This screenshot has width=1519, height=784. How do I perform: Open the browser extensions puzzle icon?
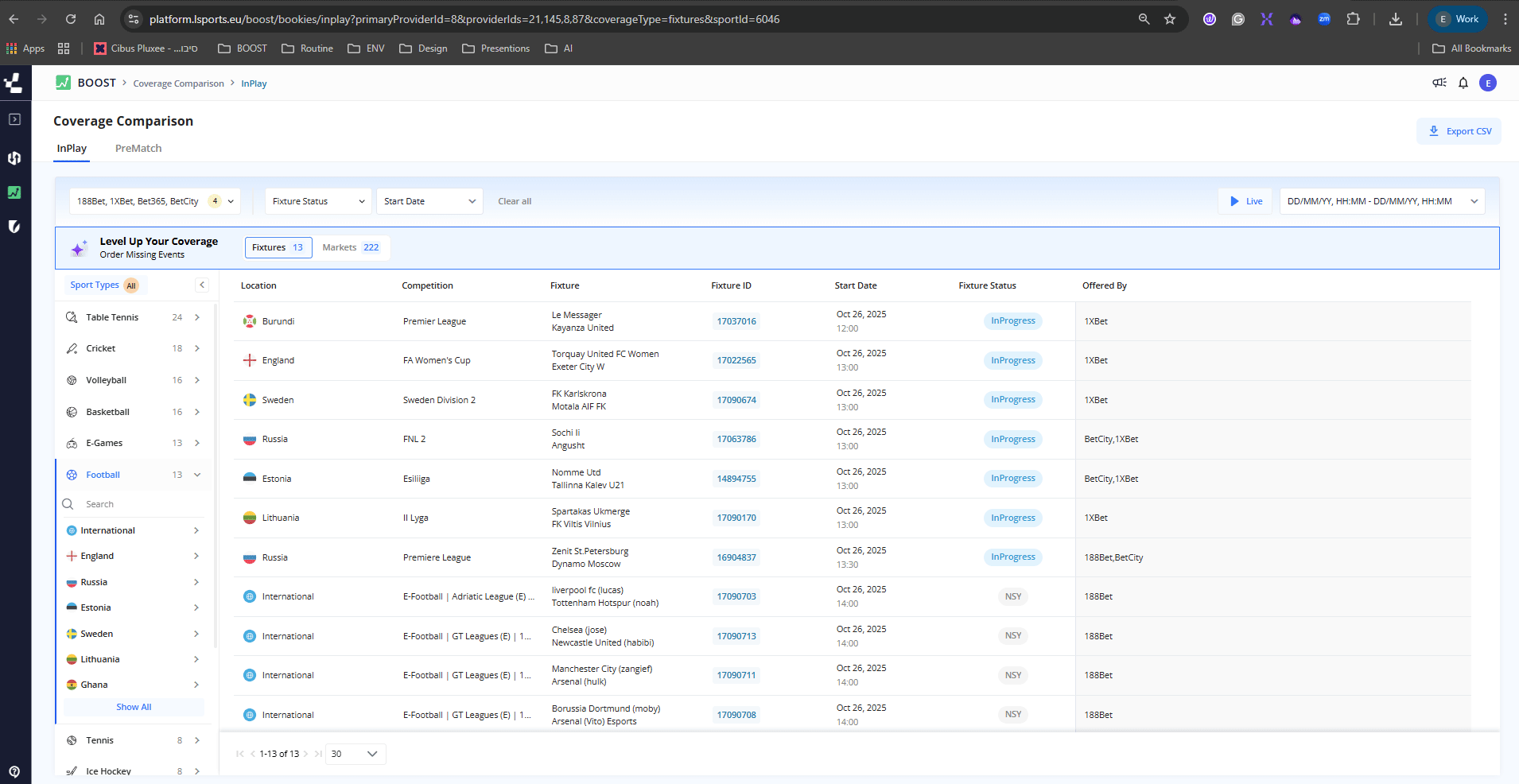point(1353,19)
